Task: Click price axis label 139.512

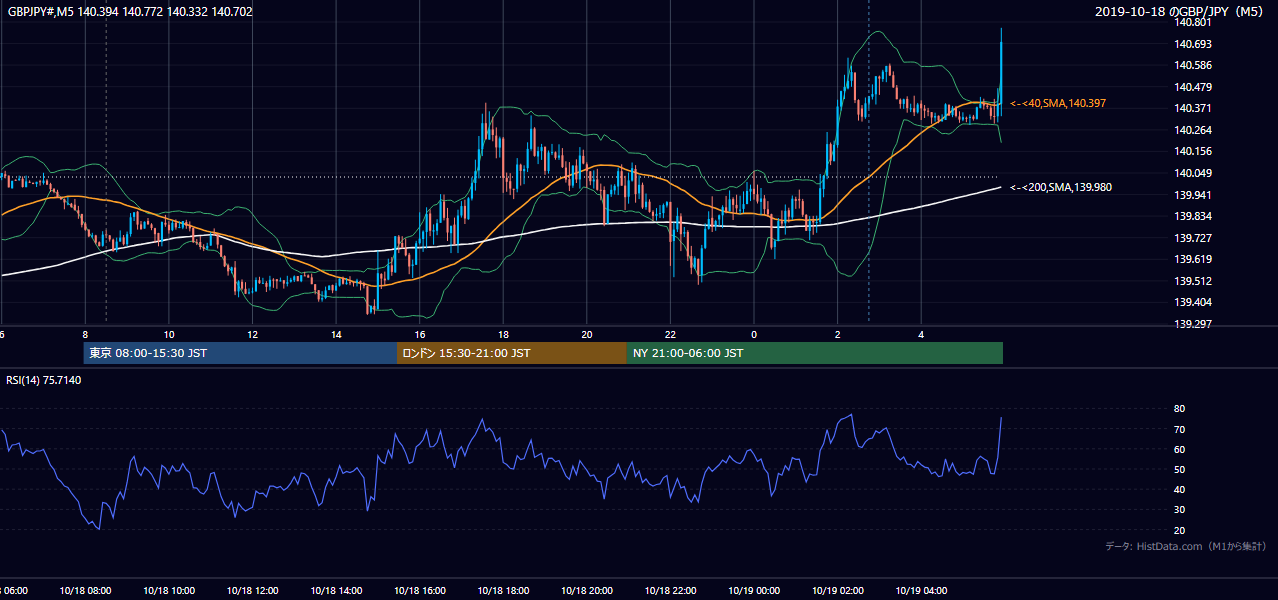Action: point(1194,281)
